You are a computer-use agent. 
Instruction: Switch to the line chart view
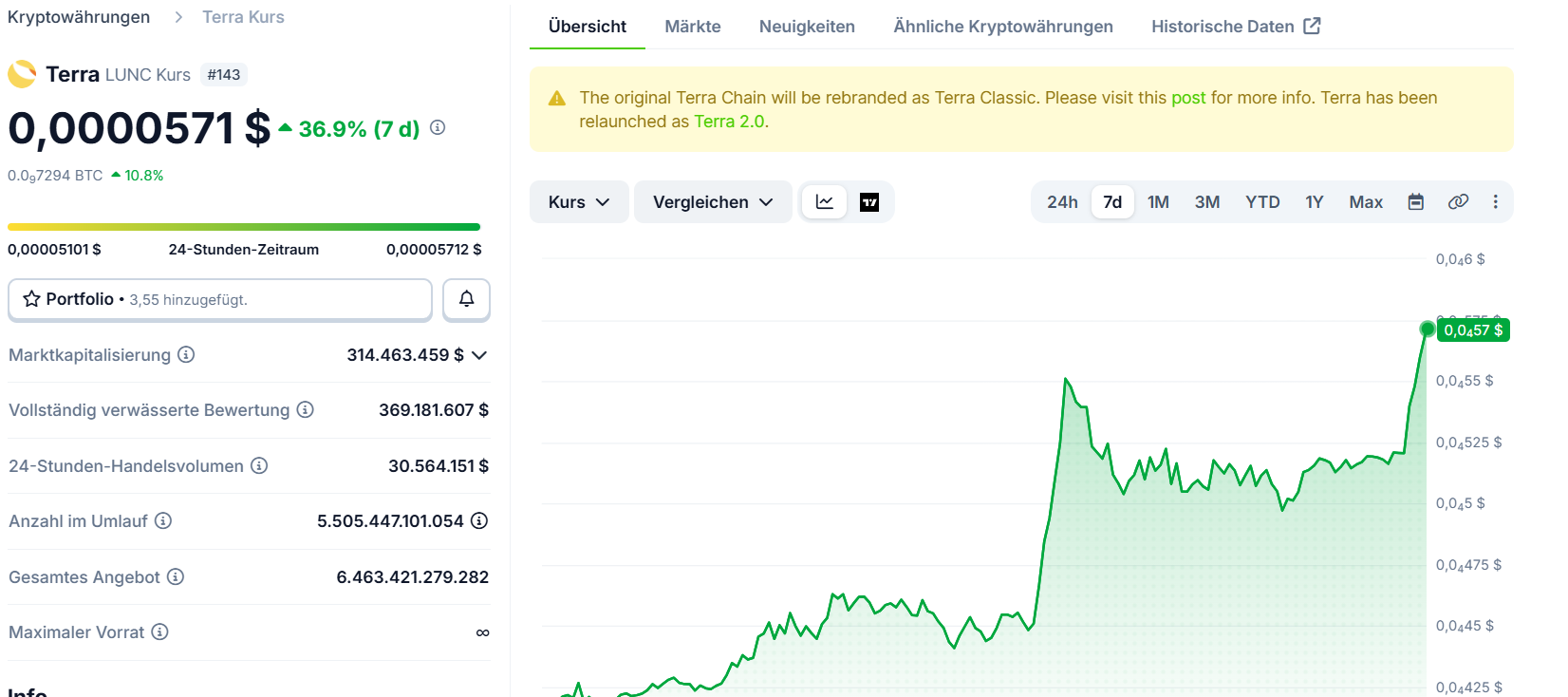point(824,202)
